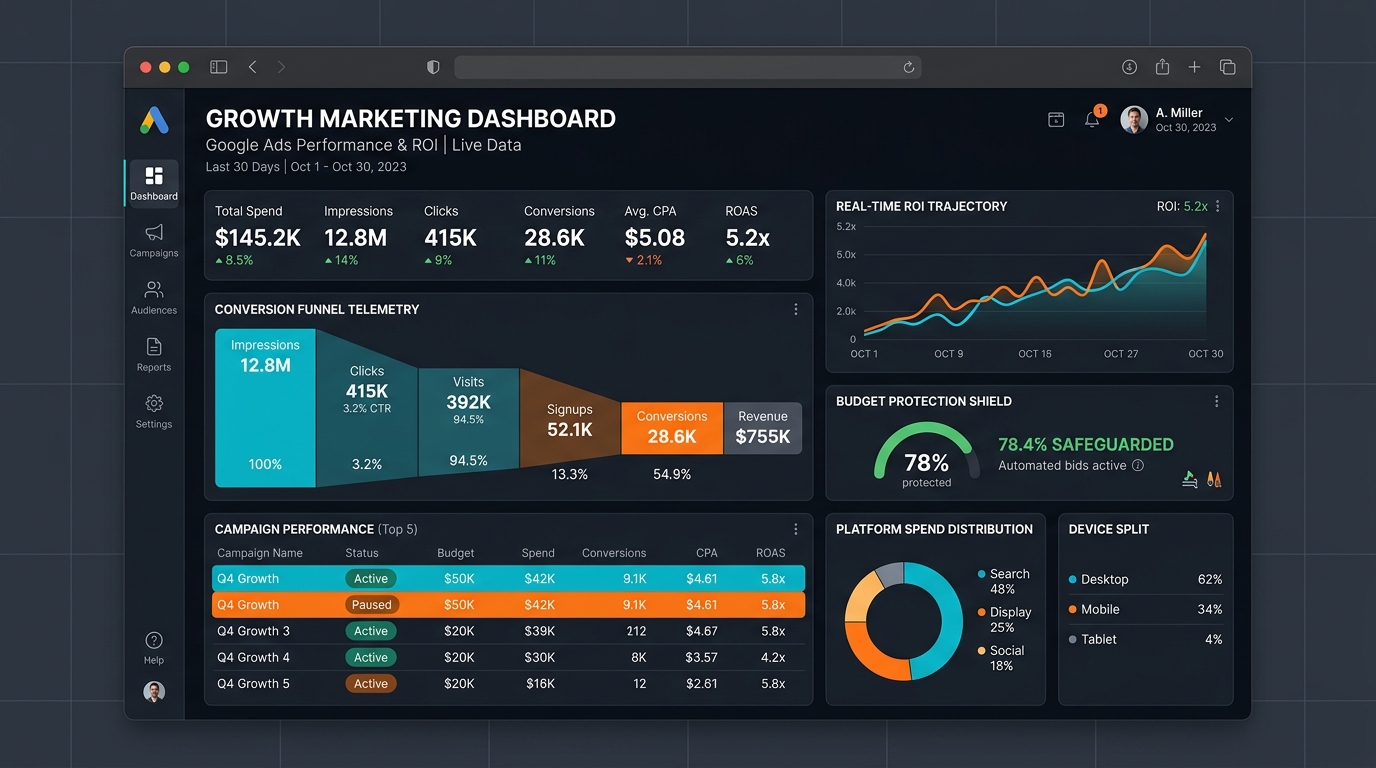This screenshot has height=768, width=1376.
Task: Click A. Miller profile photo
Action: pyautogui.click(x=1134, y=120)
